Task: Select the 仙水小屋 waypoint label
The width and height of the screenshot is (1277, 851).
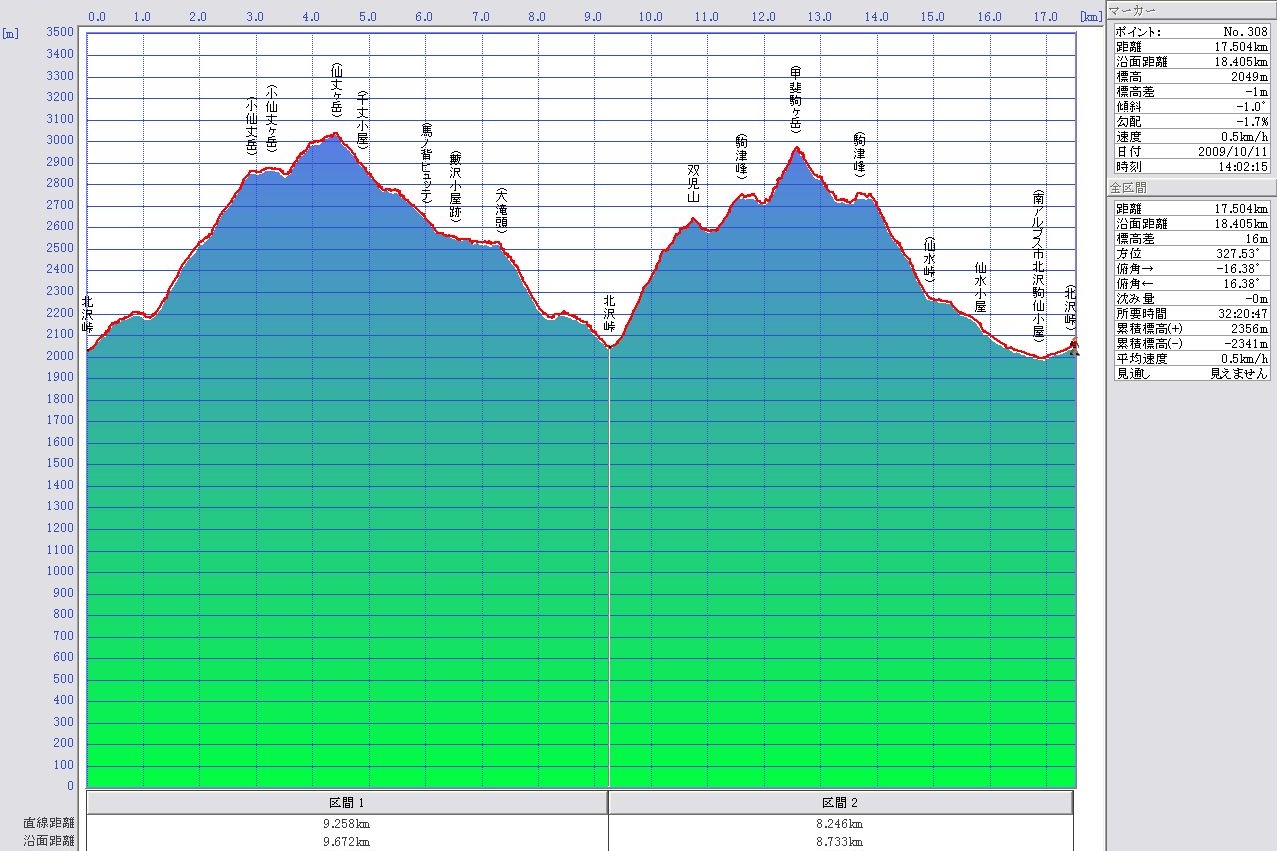Action: tap(981, 287)
